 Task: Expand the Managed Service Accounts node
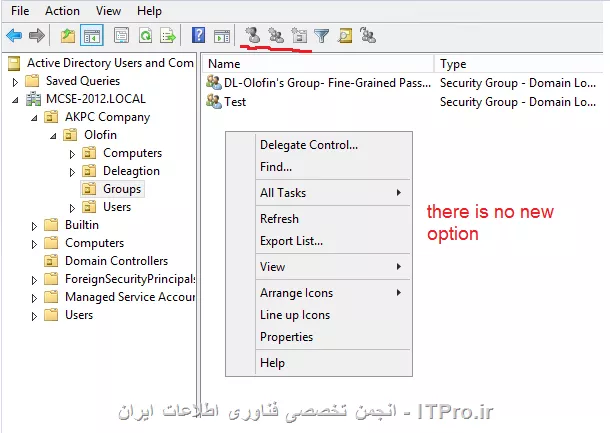(34, 298)
